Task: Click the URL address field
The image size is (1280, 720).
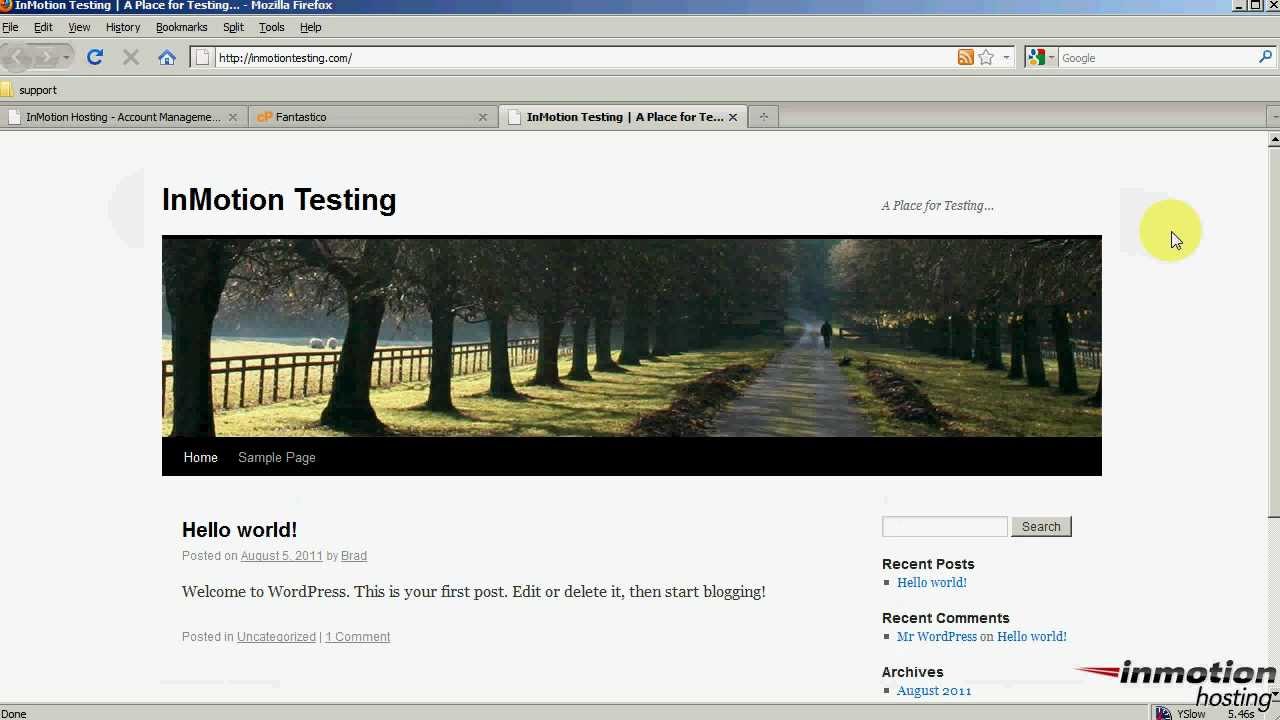Action: [585, 58]
